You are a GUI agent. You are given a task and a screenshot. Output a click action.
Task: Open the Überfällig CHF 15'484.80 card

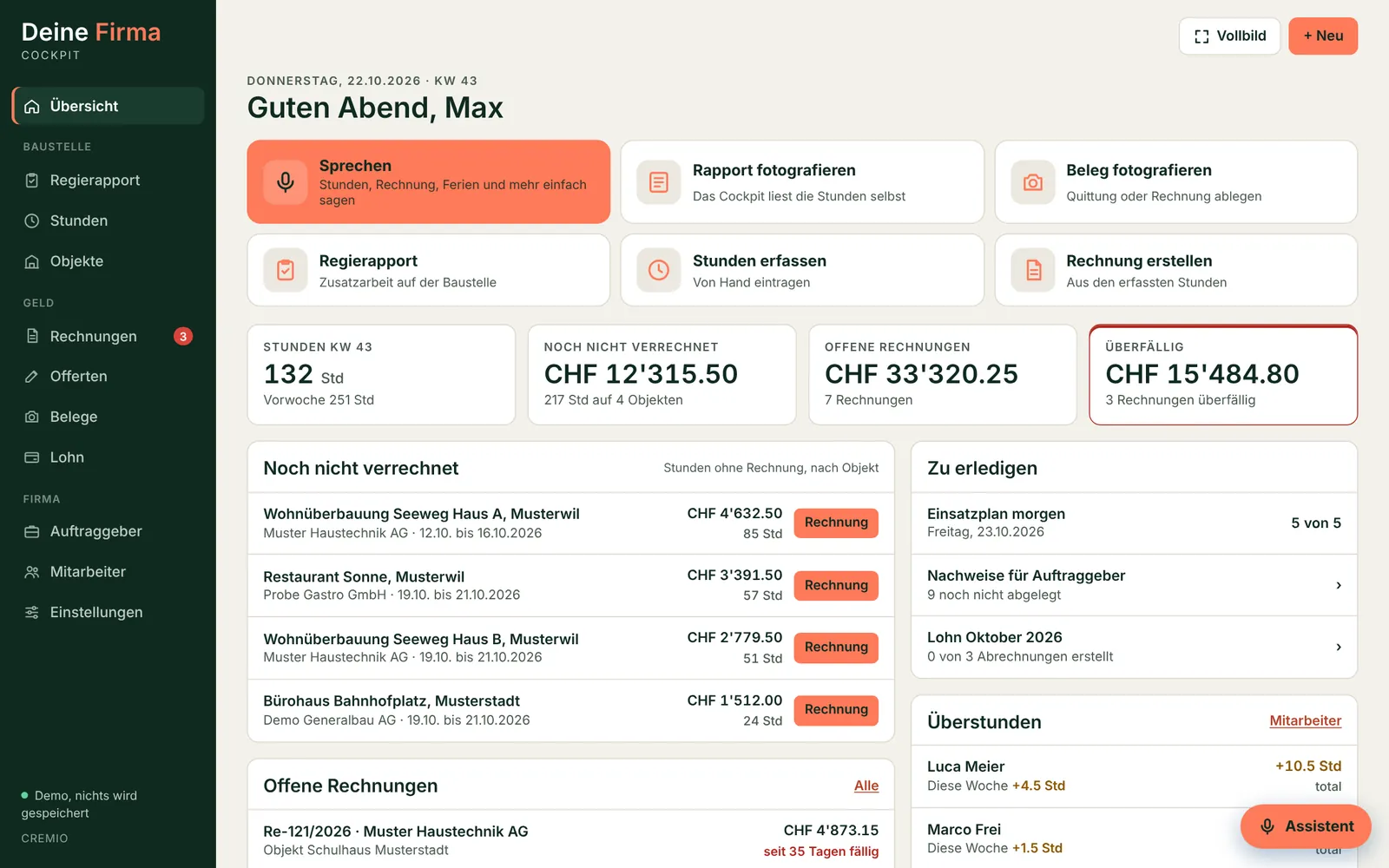tap(1223, 375)
